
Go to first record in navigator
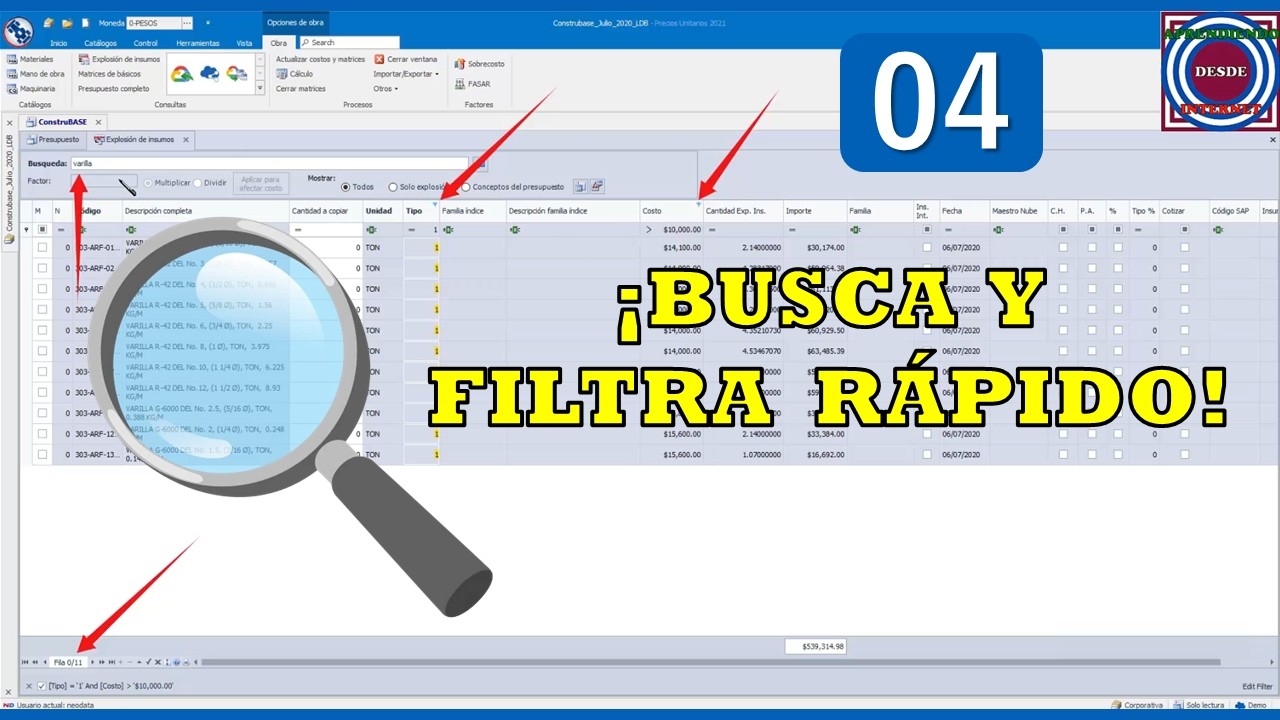click(x=26, y=662)
